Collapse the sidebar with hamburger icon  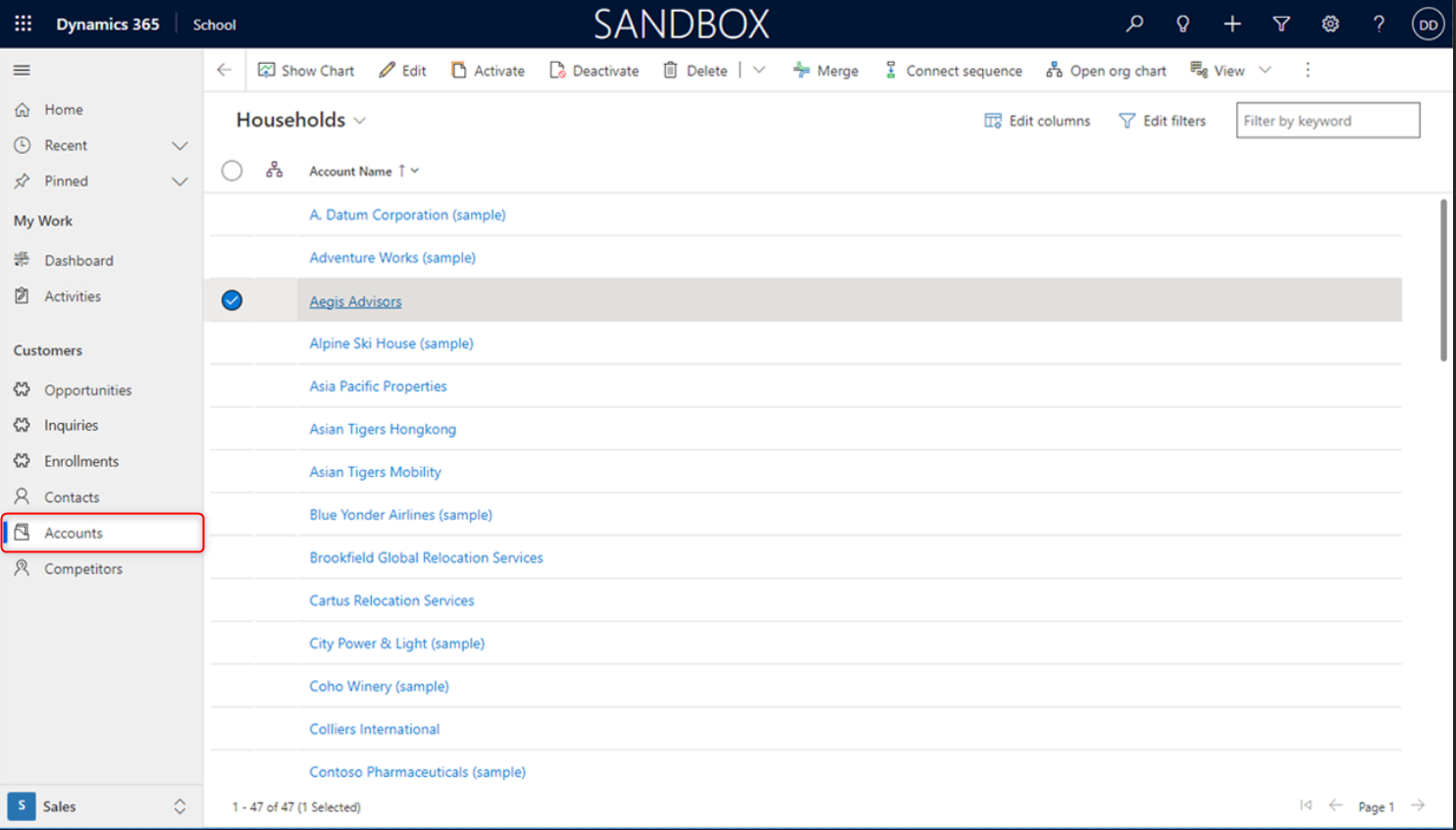click(22, 70)
